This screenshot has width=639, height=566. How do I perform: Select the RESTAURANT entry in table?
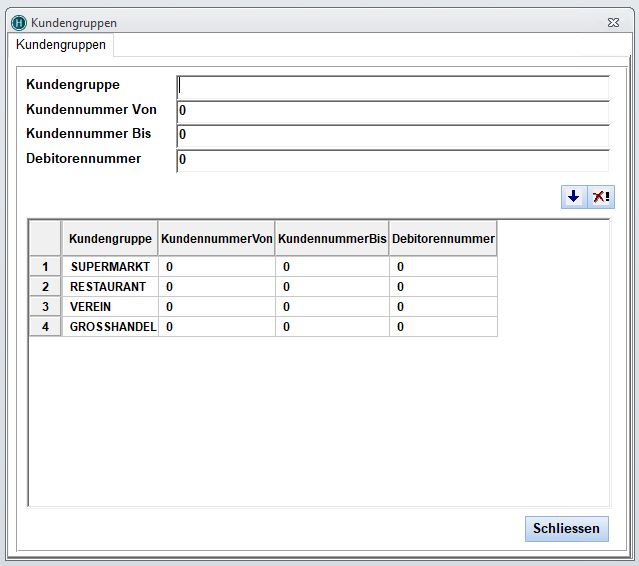point(108,287)
